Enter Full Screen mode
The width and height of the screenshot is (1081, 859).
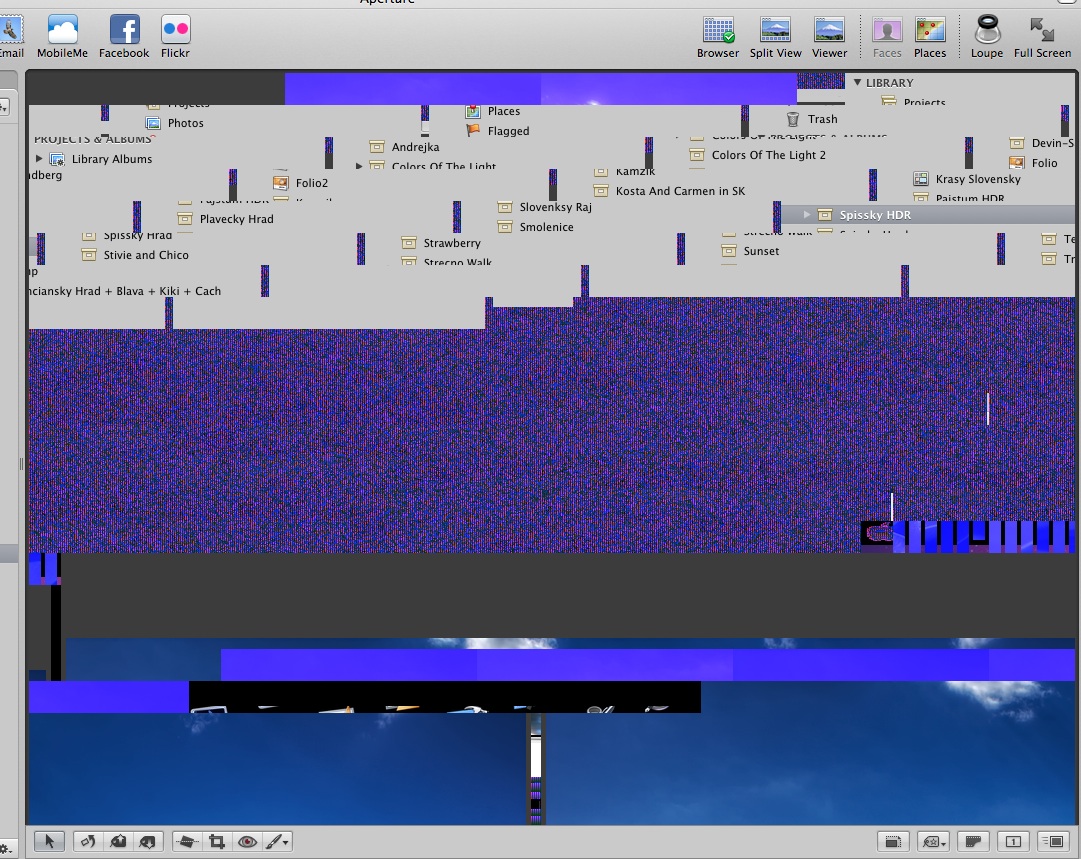coord(1042,37)
